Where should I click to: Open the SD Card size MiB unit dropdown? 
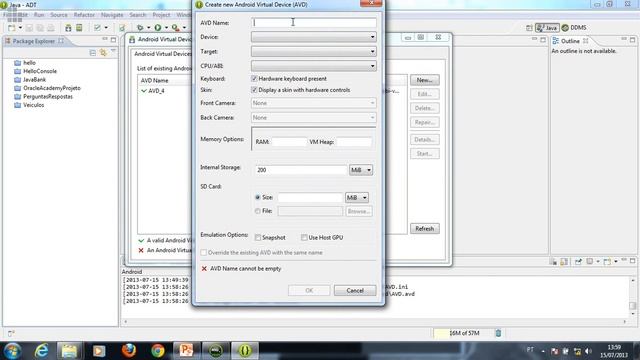pyautogui.click(x=357, y=198)
